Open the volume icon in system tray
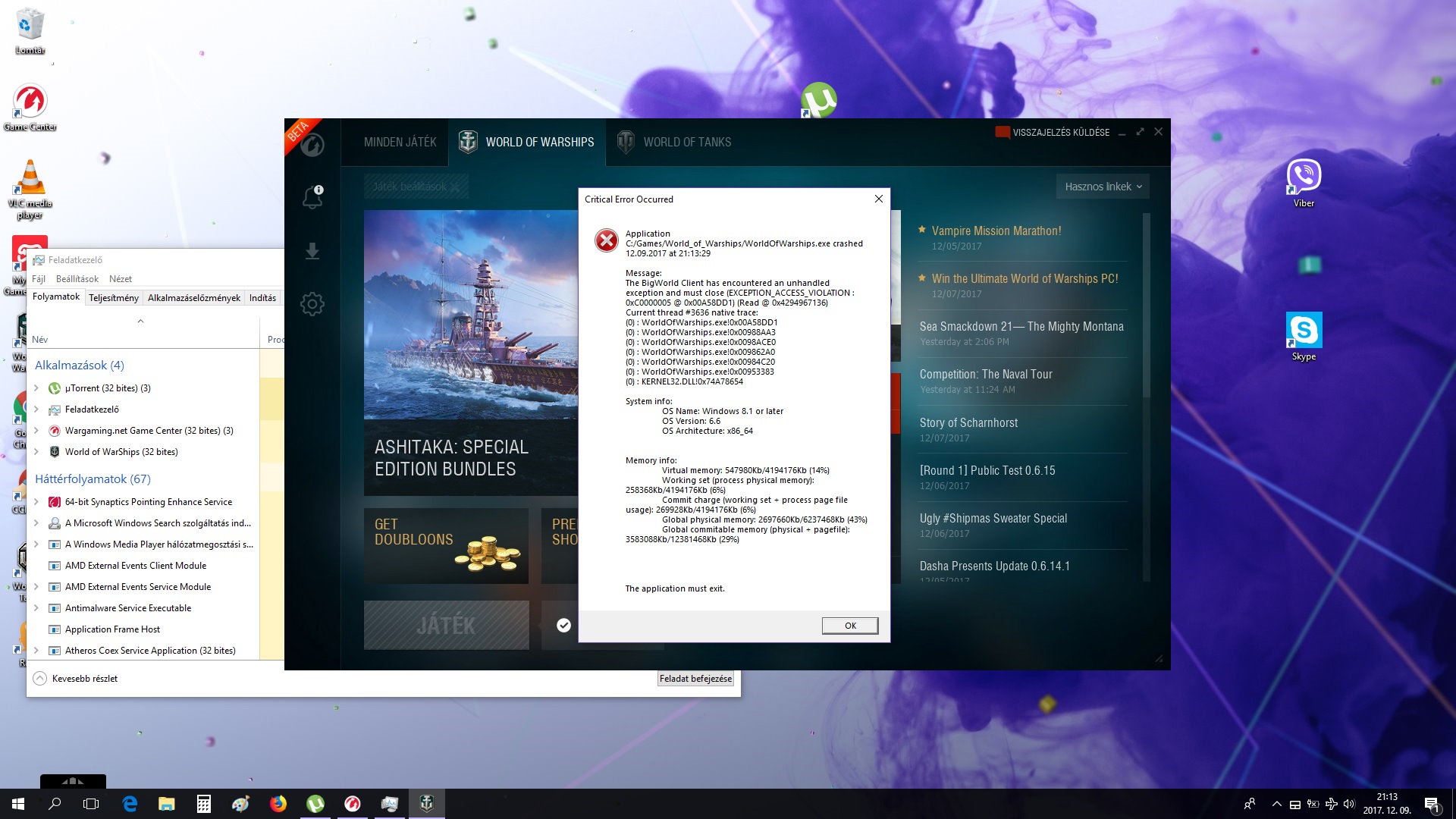 point(1348,804)
